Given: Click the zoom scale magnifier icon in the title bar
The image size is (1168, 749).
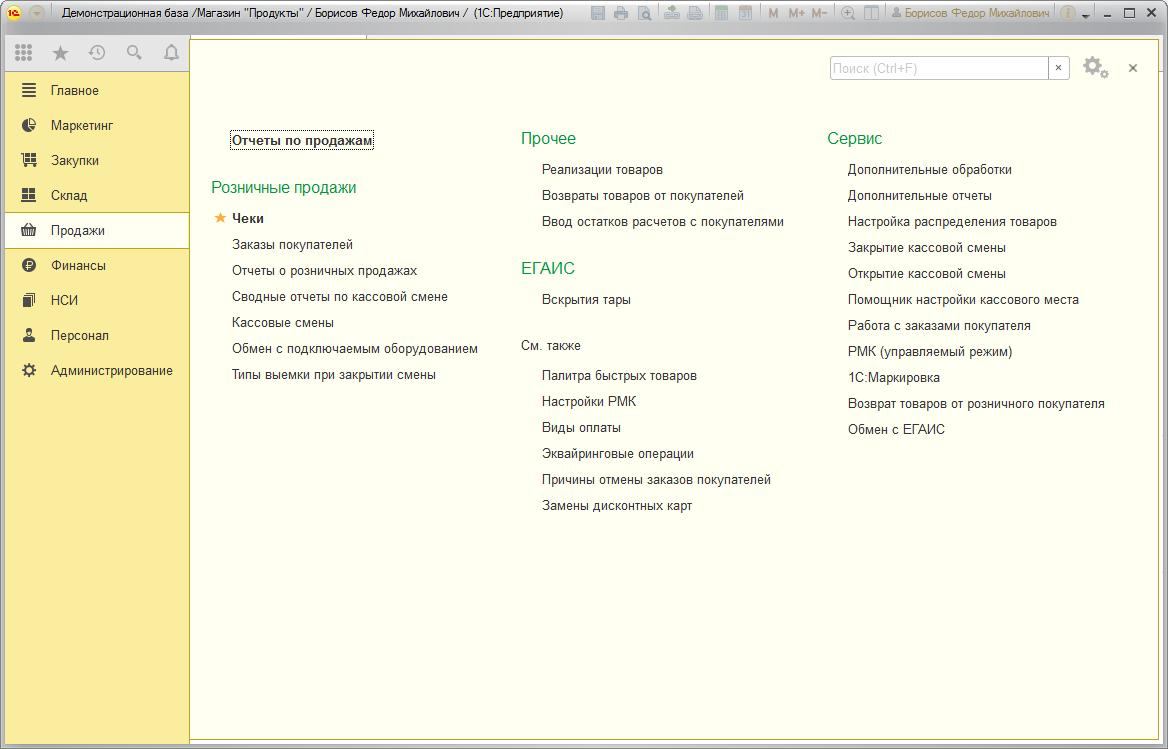Looking at the screenshot, I should click(x=848, y=13).
